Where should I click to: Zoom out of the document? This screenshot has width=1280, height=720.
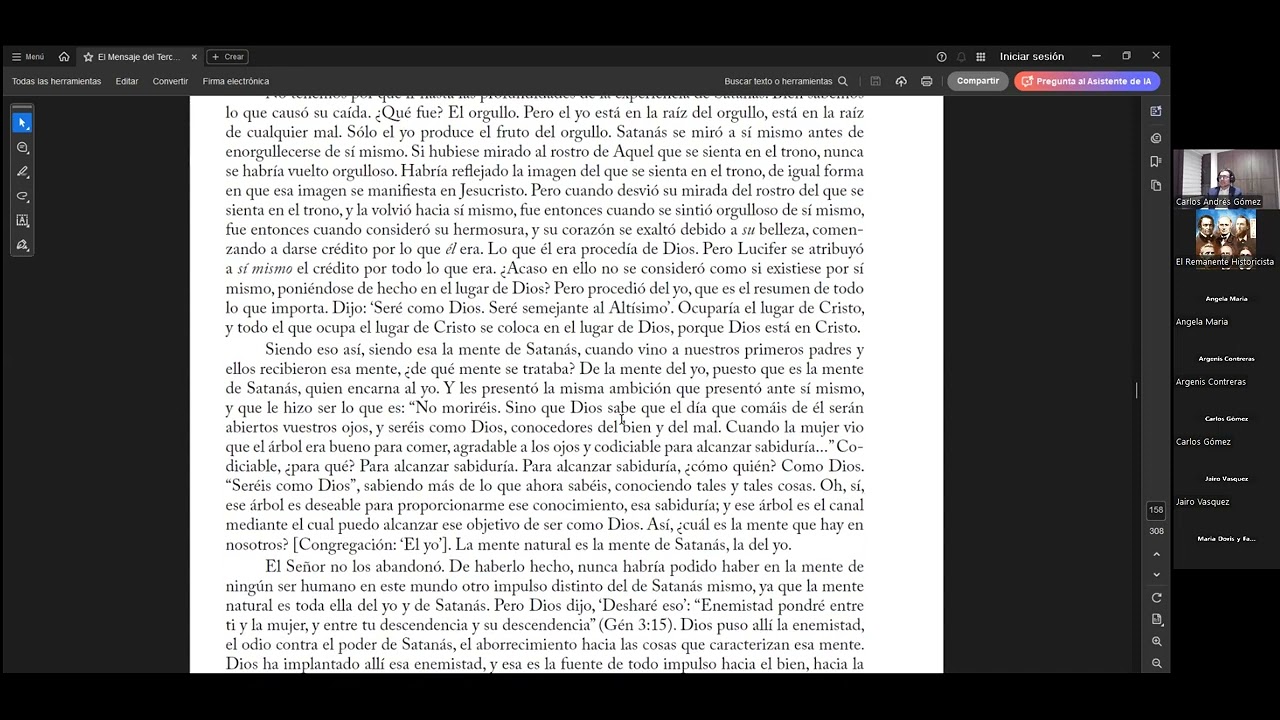point(1157,663)
